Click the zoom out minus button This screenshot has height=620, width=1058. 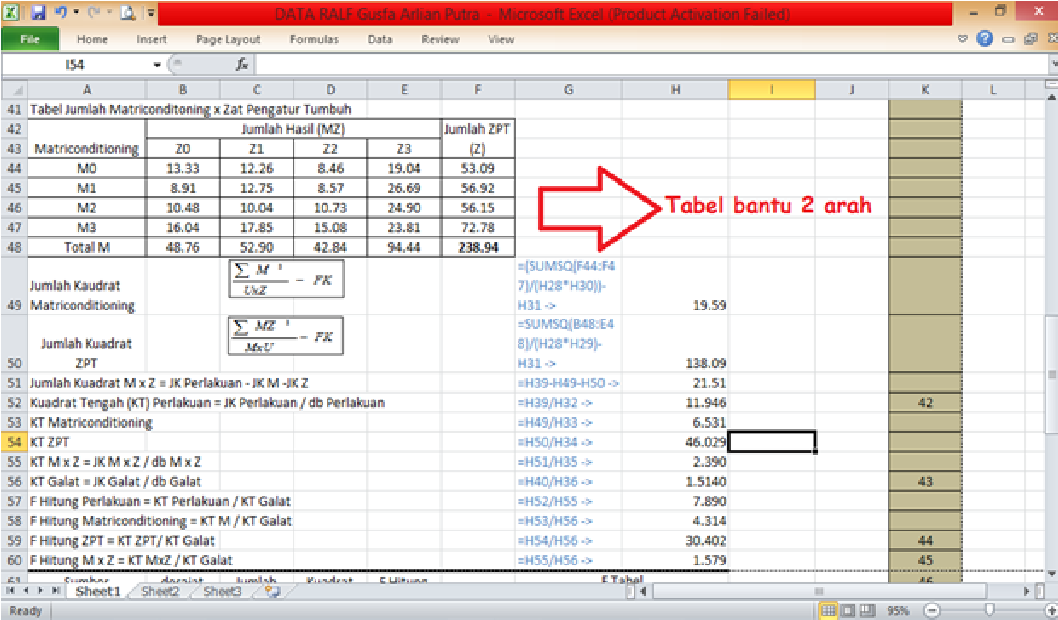pos(932,610)
